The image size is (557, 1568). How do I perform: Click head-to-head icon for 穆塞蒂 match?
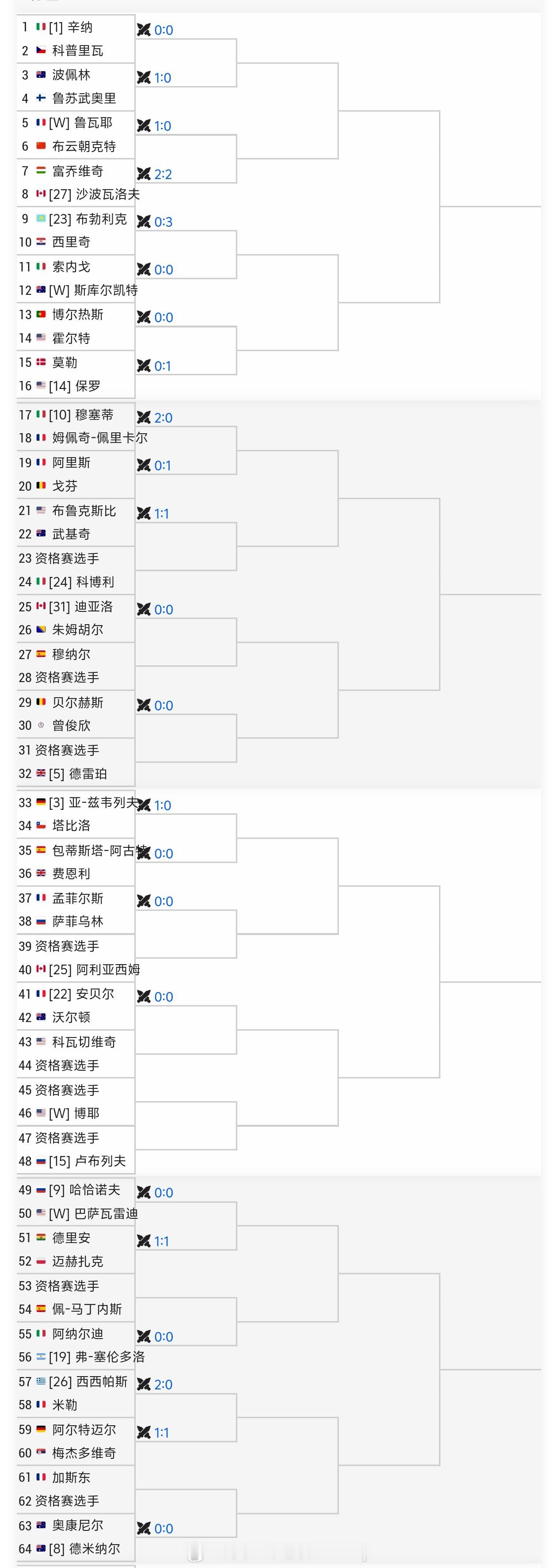click(144, 418)
